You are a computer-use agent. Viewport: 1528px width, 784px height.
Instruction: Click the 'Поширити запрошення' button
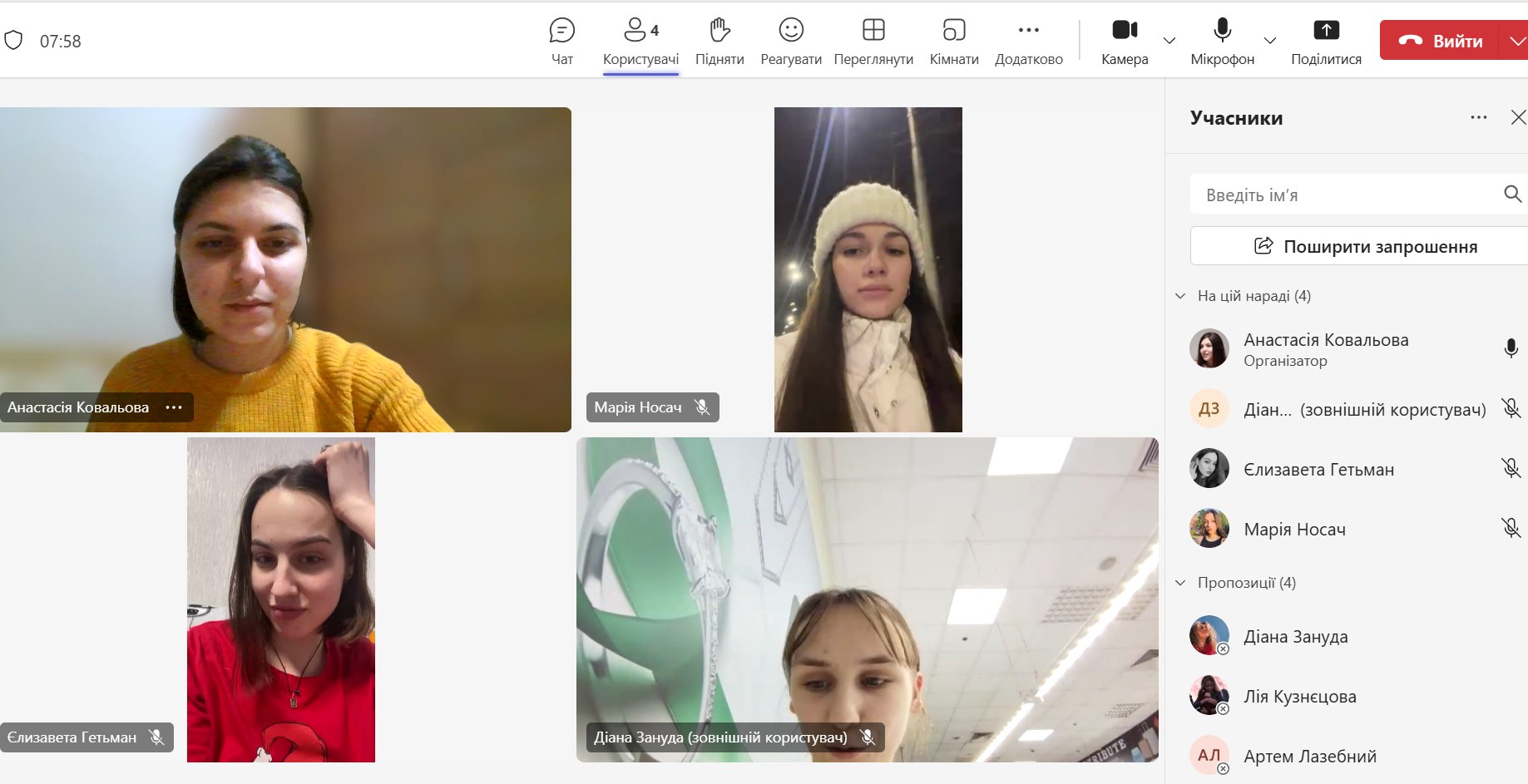(x=1364, y=246)
